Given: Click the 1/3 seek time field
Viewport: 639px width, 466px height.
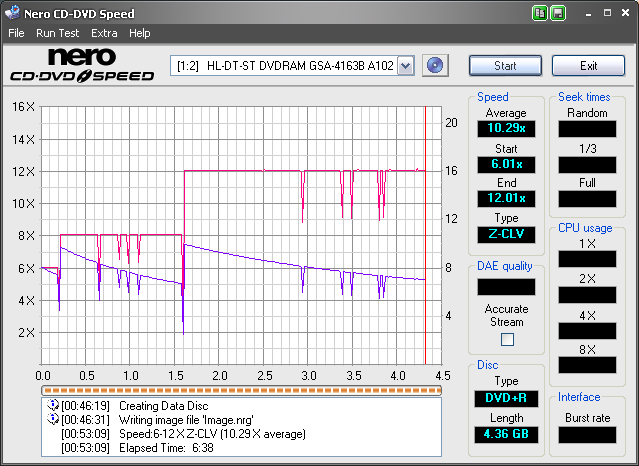Looking at the screenshot, I should (x=587, y=165).
